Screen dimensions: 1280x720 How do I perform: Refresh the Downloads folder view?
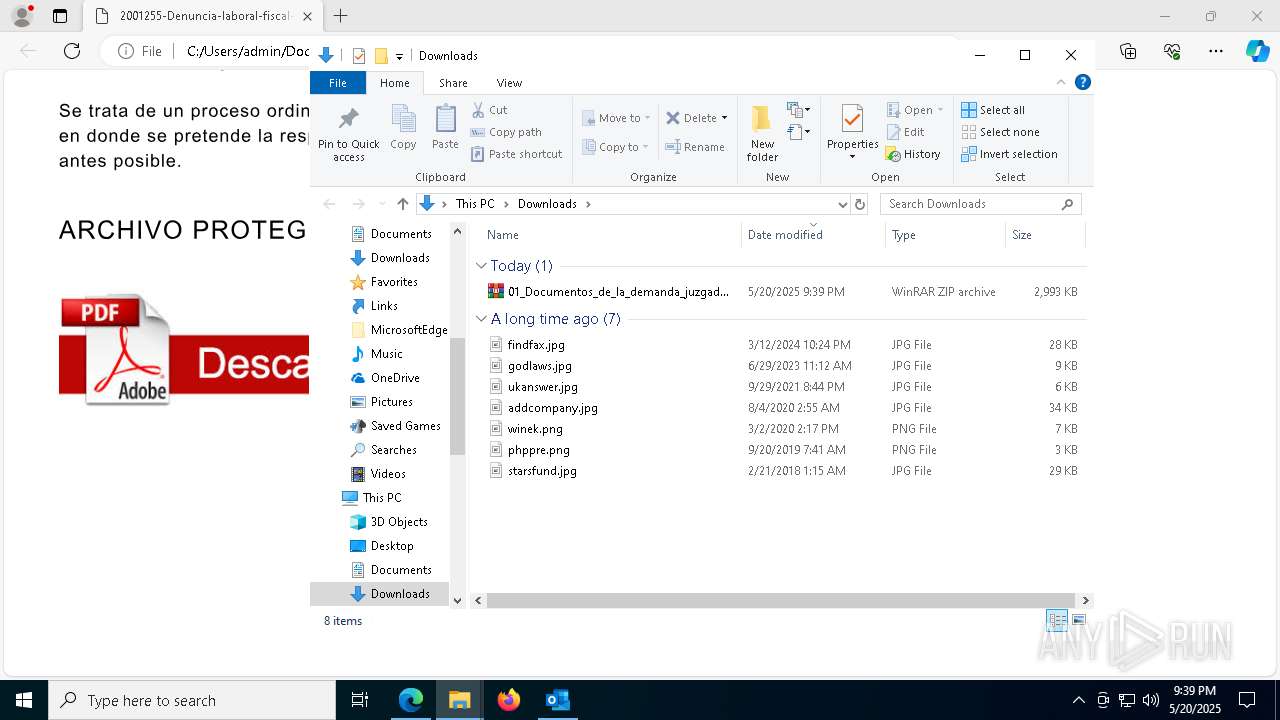coord(860,204)
